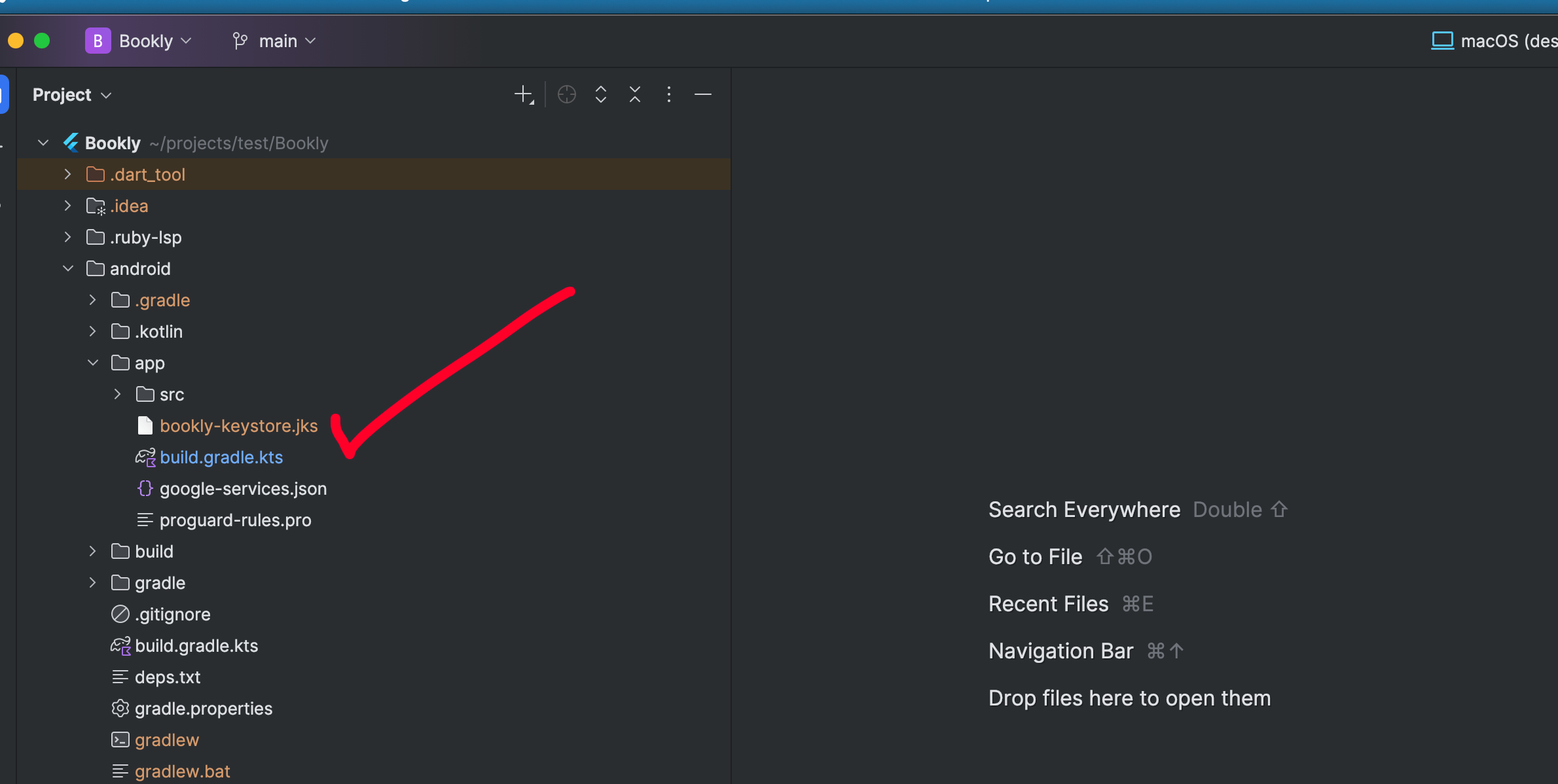Click the Search Everywhere hint text
Screen dimensions: 1558x784
1084,509
